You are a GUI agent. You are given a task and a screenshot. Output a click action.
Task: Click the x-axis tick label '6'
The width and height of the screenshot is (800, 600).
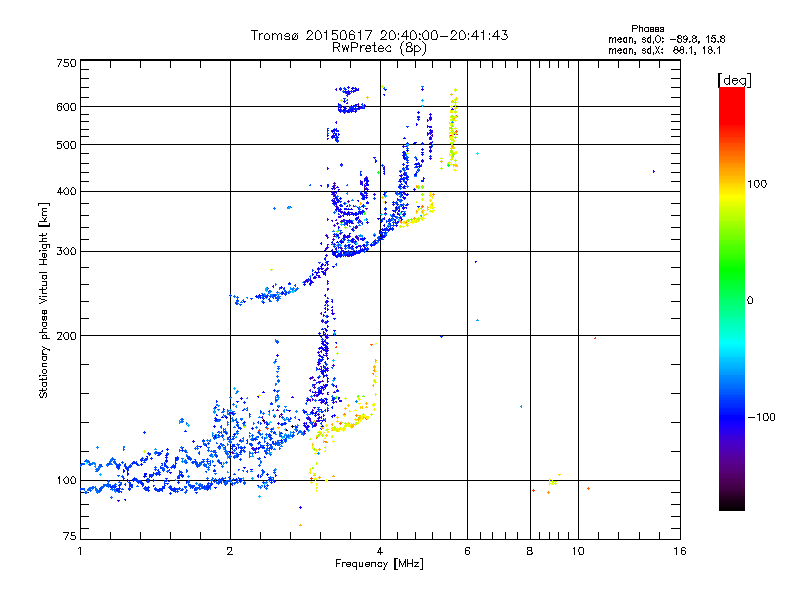pyautogui.click(x=467, y=551)
